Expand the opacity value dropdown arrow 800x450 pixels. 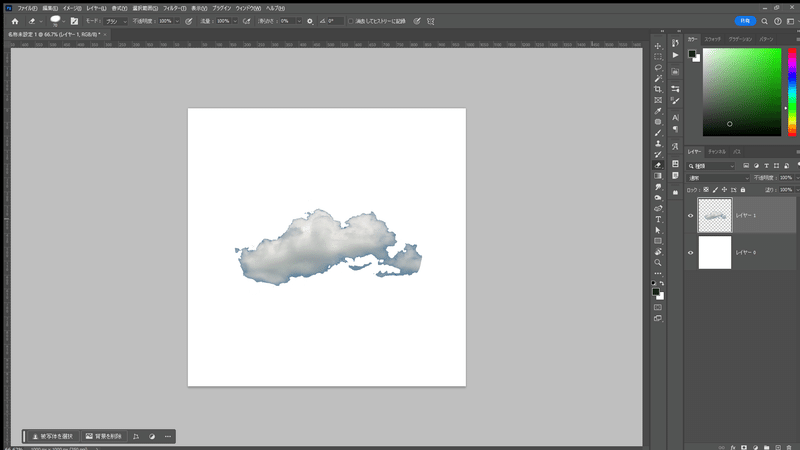tap(177, 21)
